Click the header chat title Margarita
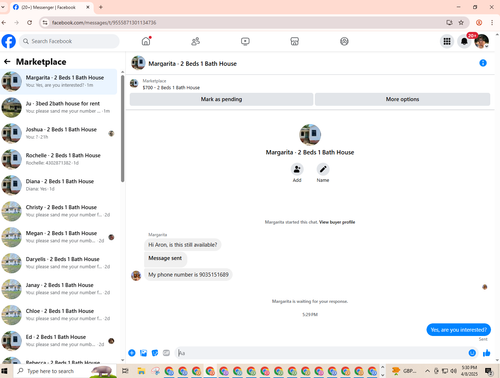 pos(192,64)
